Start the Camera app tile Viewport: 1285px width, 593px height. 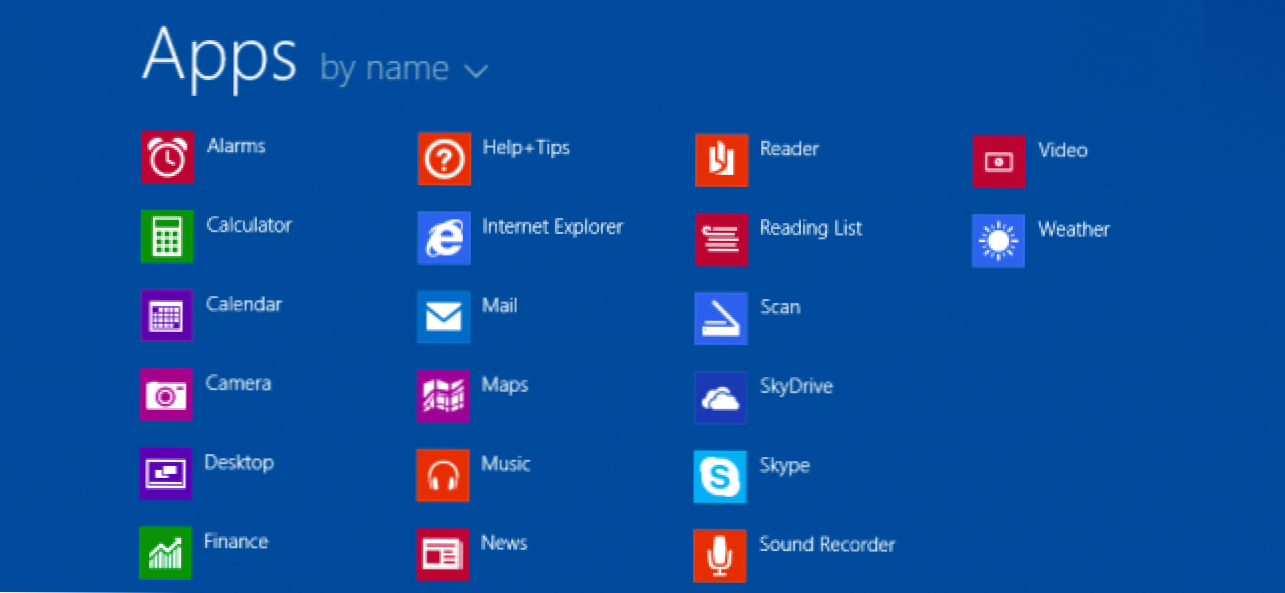click(x=166, y=394)
